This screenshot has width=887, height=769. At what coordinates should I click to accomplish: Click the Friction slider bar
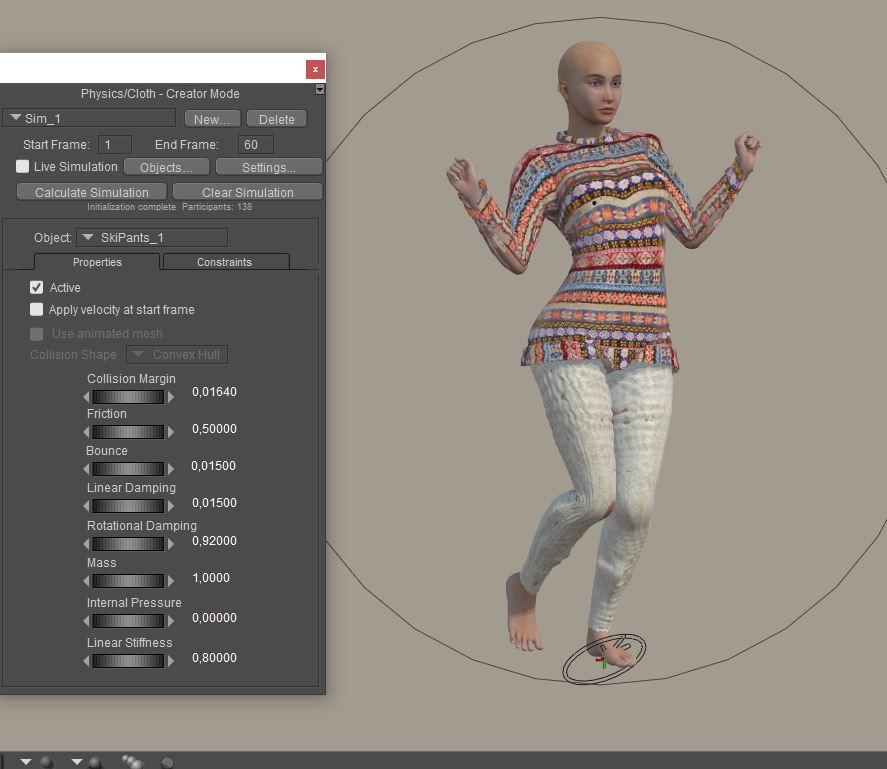[128, 432]
